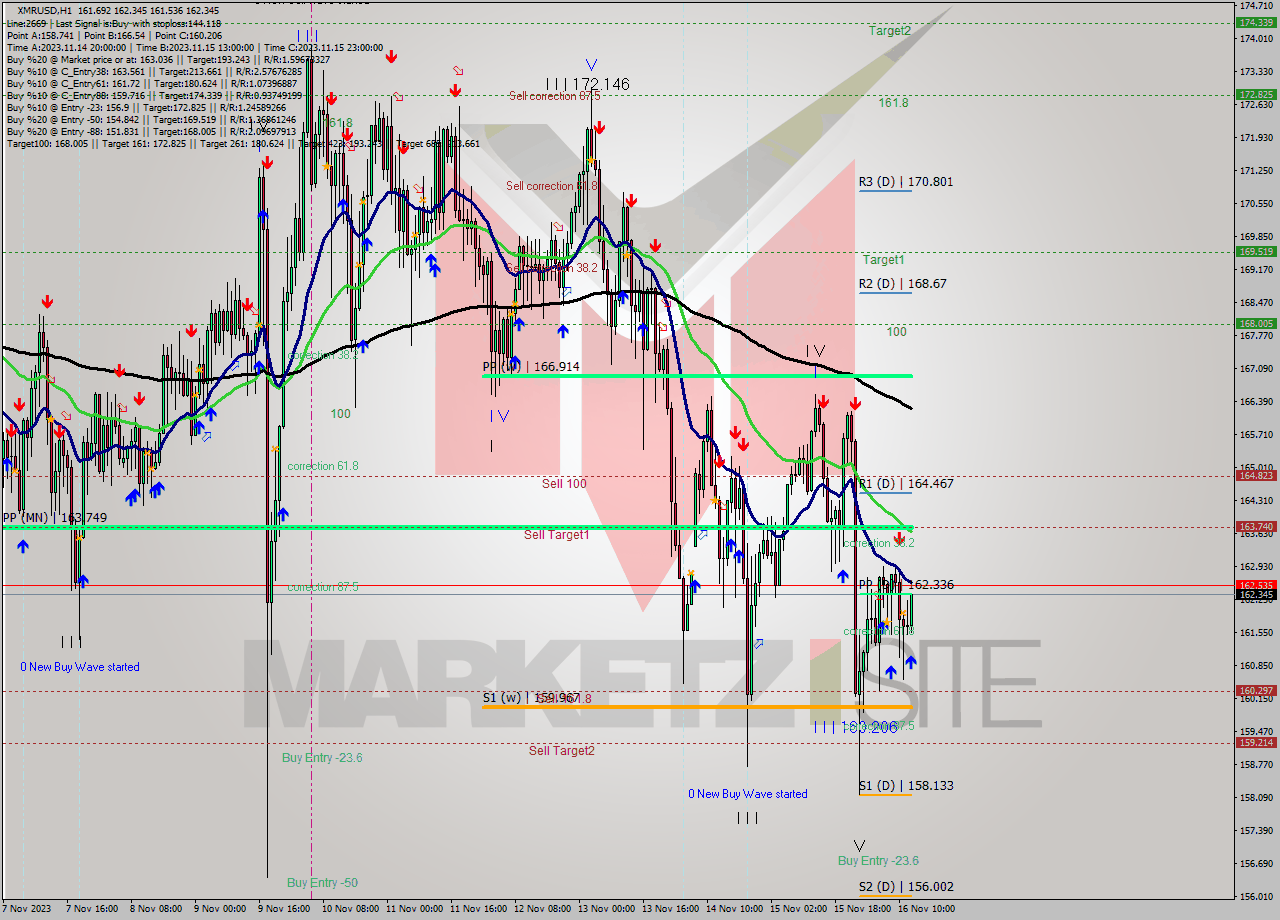Select the S2 (D) | 156.002 label
The image size is (1280, 920).
(x=905, y=887)
